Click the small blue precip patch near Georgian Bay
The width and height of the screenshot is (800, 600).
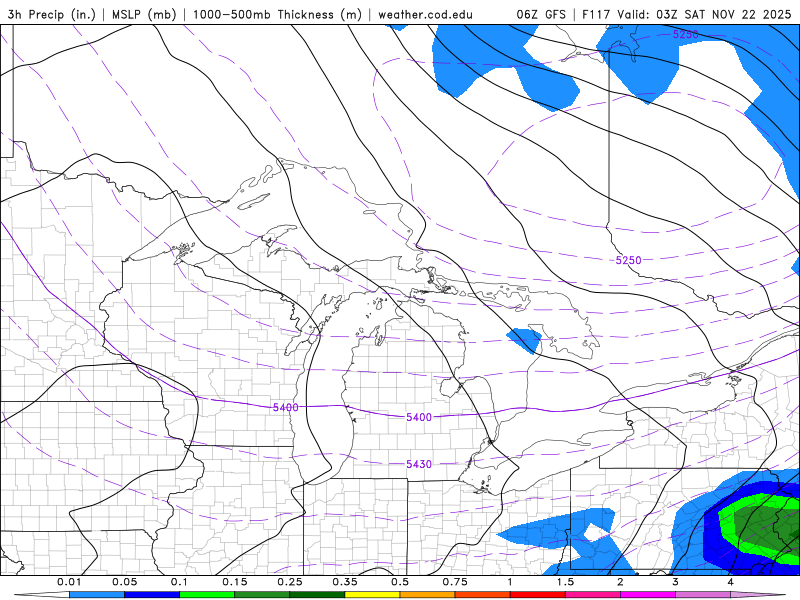[524, 340]
